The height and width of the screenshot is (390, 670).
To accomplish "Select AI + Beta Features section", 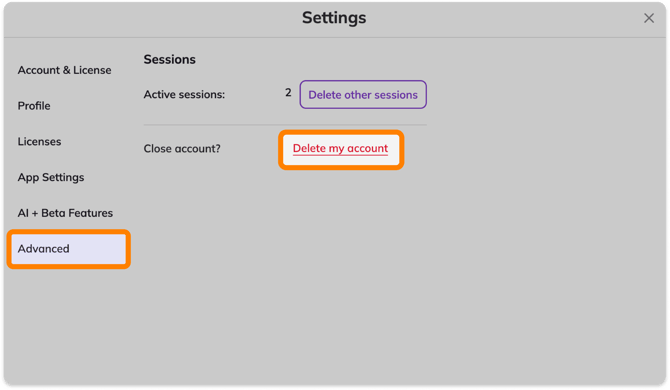I will click(65, 213).
